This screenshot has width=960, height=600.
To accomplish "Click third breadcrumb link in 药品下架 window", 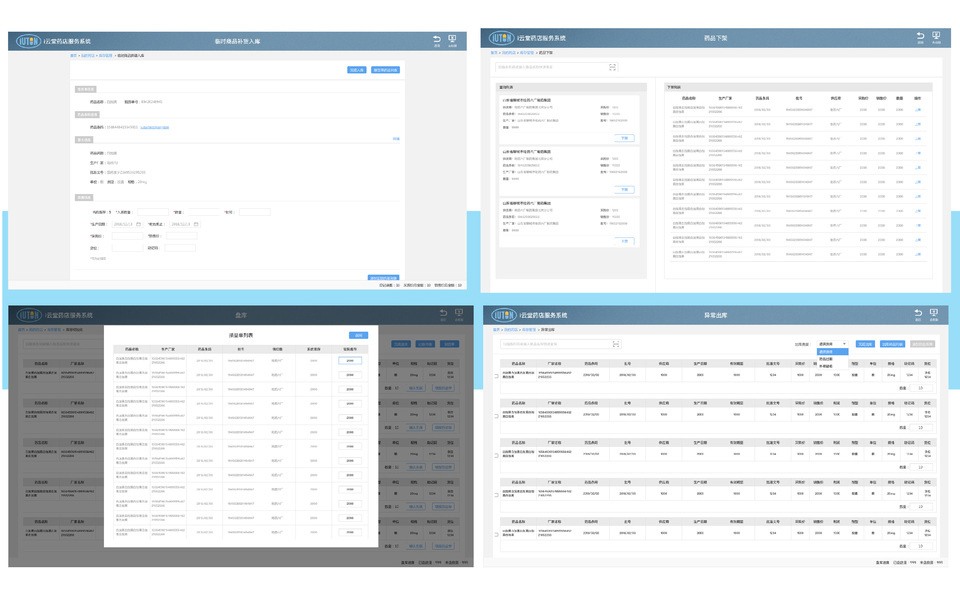I will pyautogui.click(x=527, y=53).
